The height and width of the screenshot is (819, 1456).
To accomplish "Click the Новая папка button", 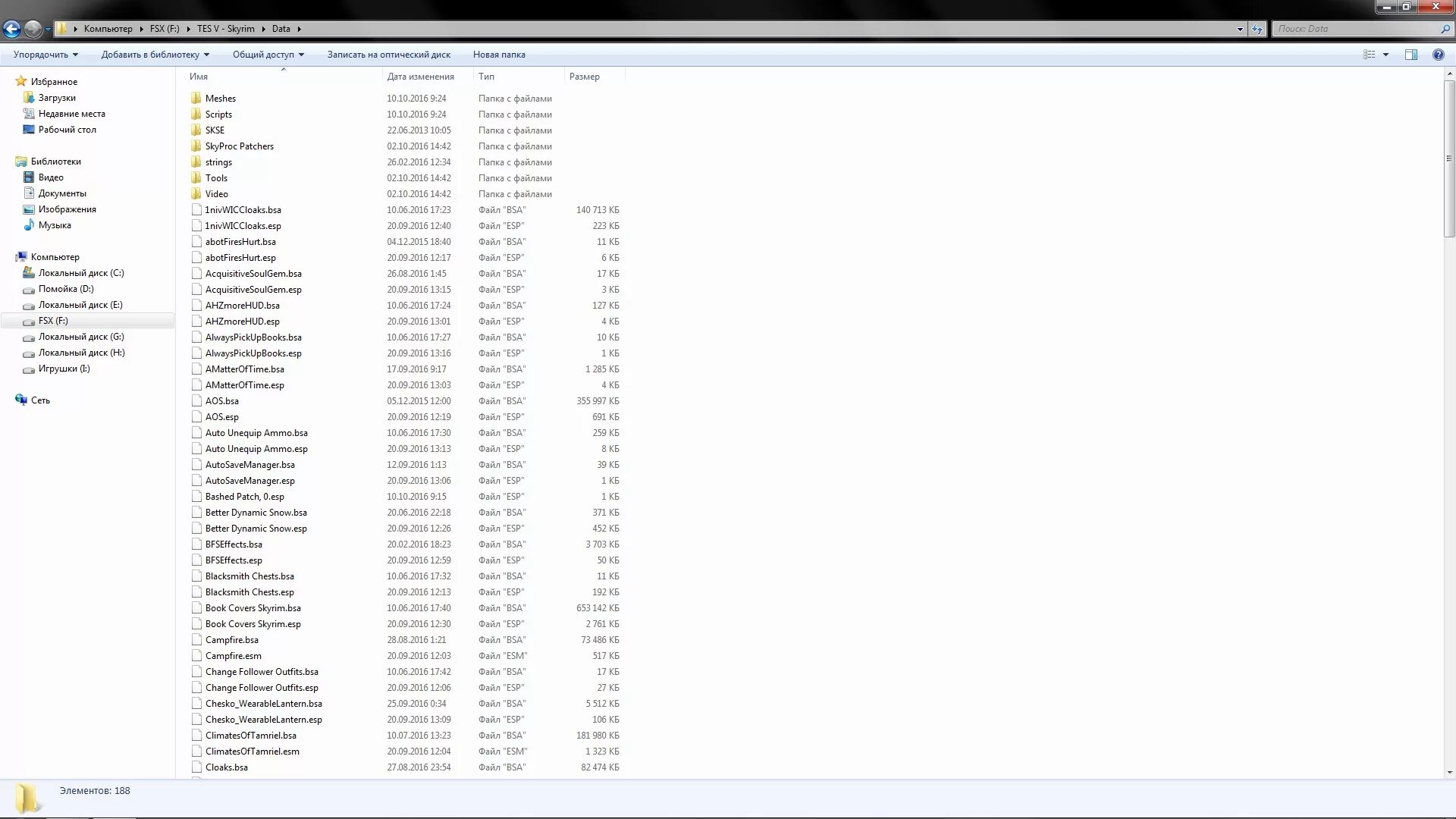I will [x=499, y=55].
